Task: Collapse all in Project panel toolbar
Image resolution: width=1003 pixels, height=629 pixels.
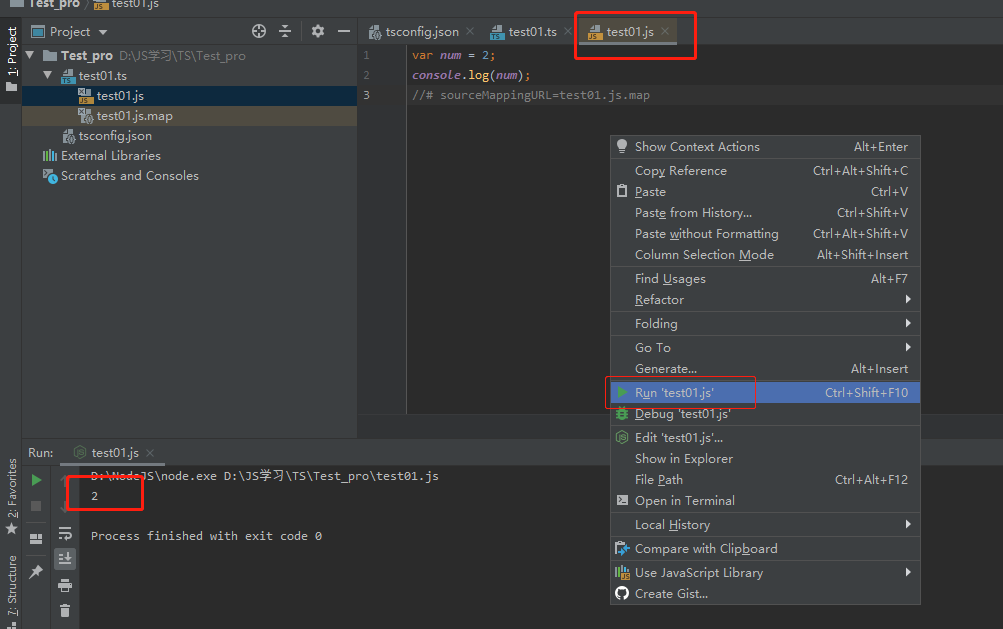Action: click(285, 31)
